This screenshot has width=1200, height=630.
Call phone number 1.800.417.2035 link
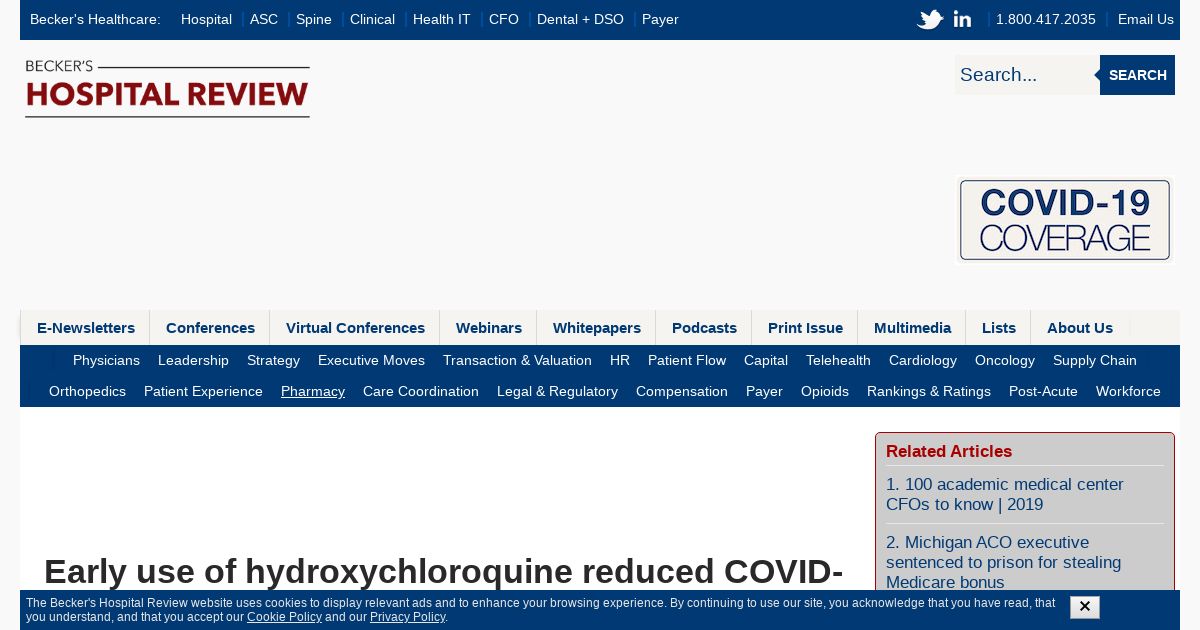click(1046, 19)
